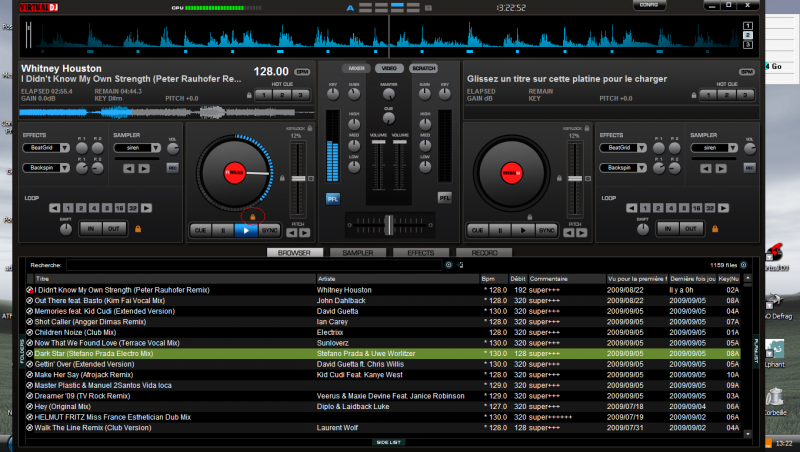
Task: Show the MIXER panel
Action: tap(357, 68)
